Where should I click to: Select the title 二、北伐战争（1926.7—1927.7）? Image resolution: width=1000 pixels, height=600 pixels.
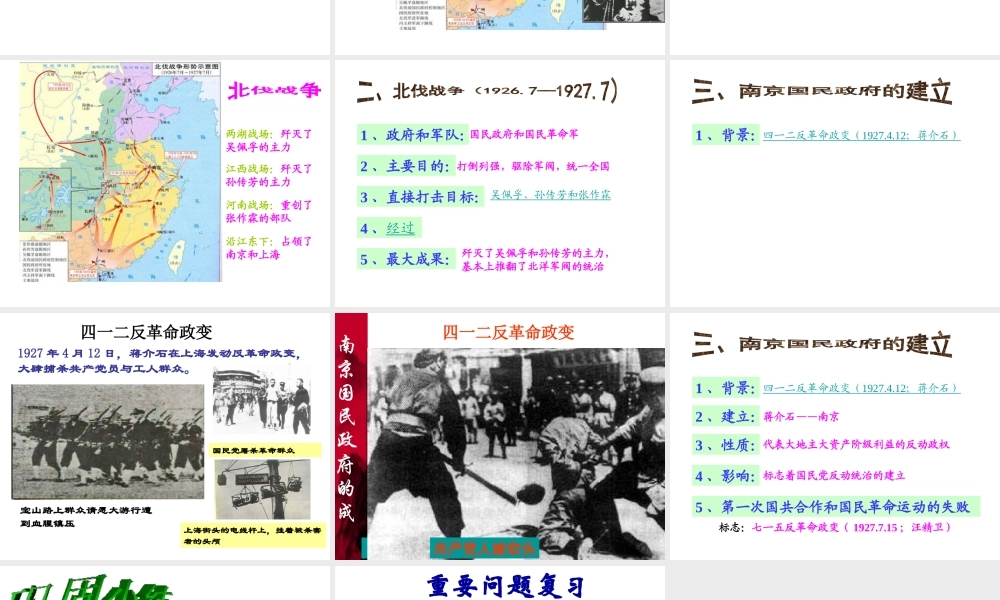click(x=487, y=91)
